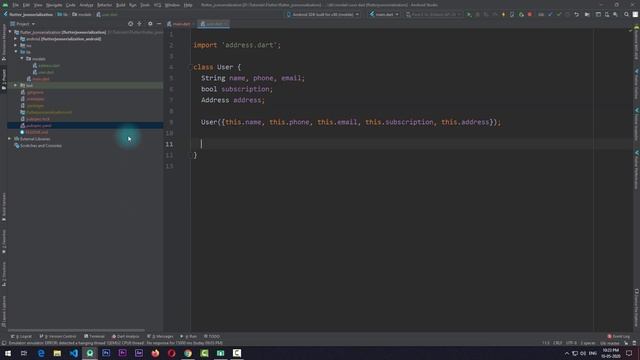Open the Terminal tool window

(x=94, y=336)
